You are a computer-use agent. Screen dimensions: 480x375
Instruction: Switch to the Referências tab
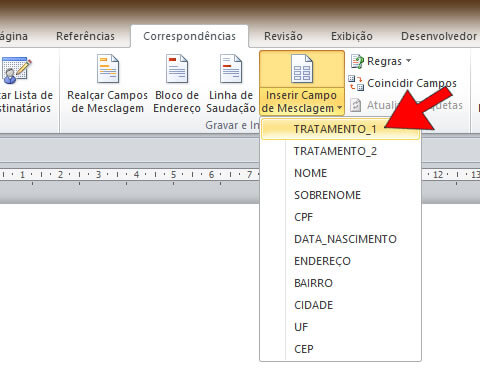point(85,36)
